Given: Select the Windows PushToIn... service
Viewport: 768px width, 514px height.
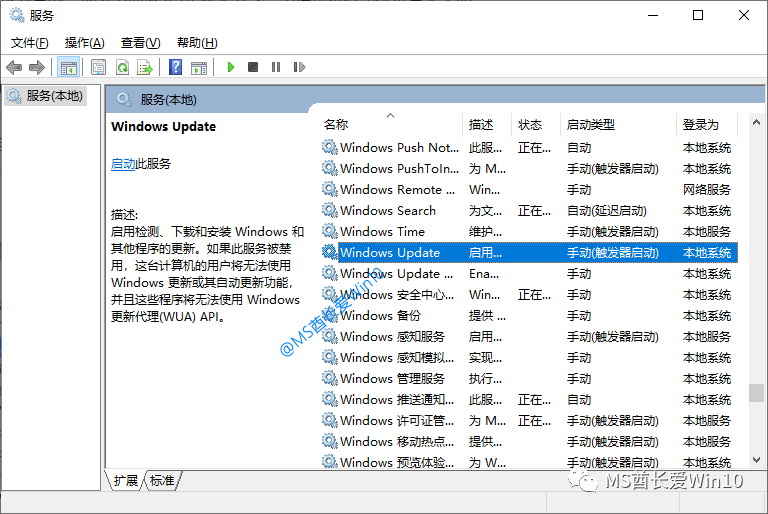Looking at the screenshot, I should (x=529, y=168).
